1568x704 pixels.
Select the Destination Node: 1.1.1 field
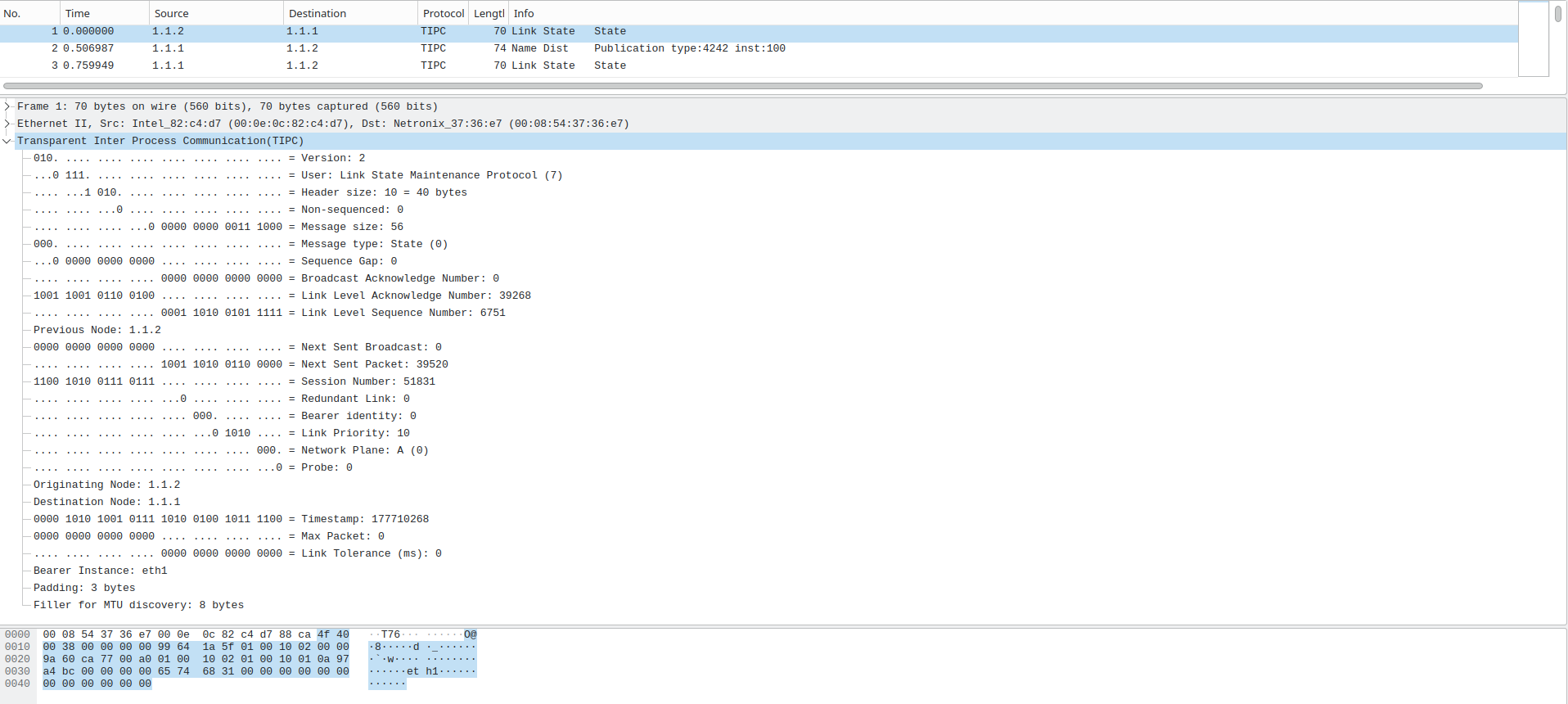pyautogui.click(x=107, y=502)
